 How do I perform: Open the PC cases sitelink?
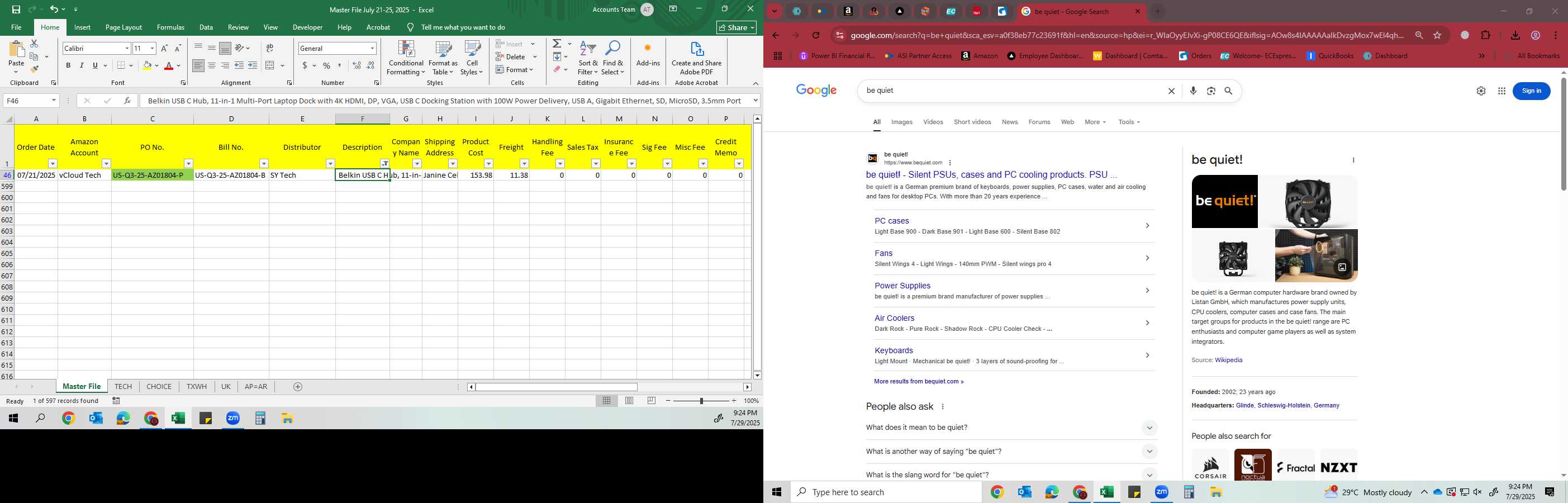click(x=892, y=221)
